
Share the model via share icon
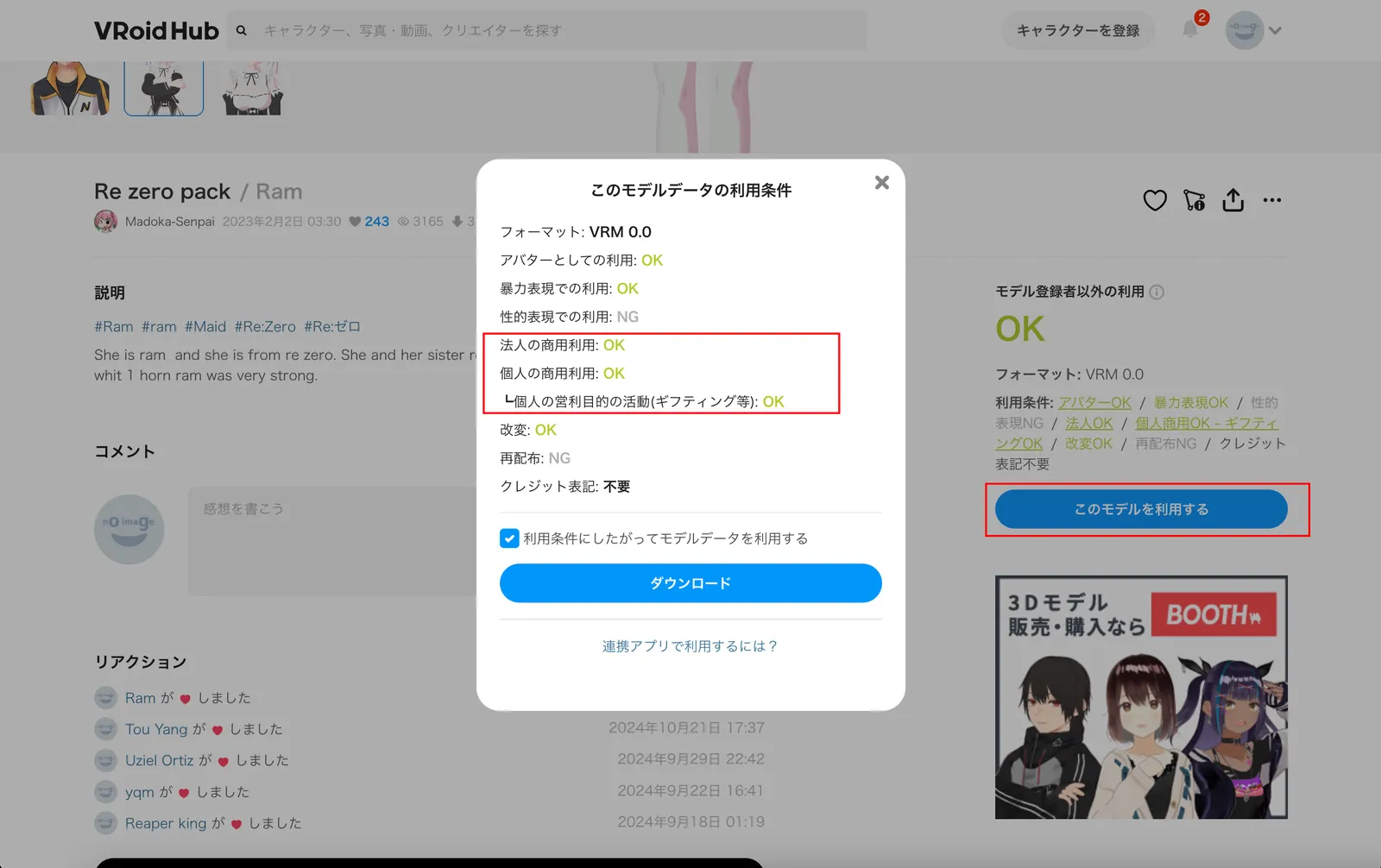1233,200
